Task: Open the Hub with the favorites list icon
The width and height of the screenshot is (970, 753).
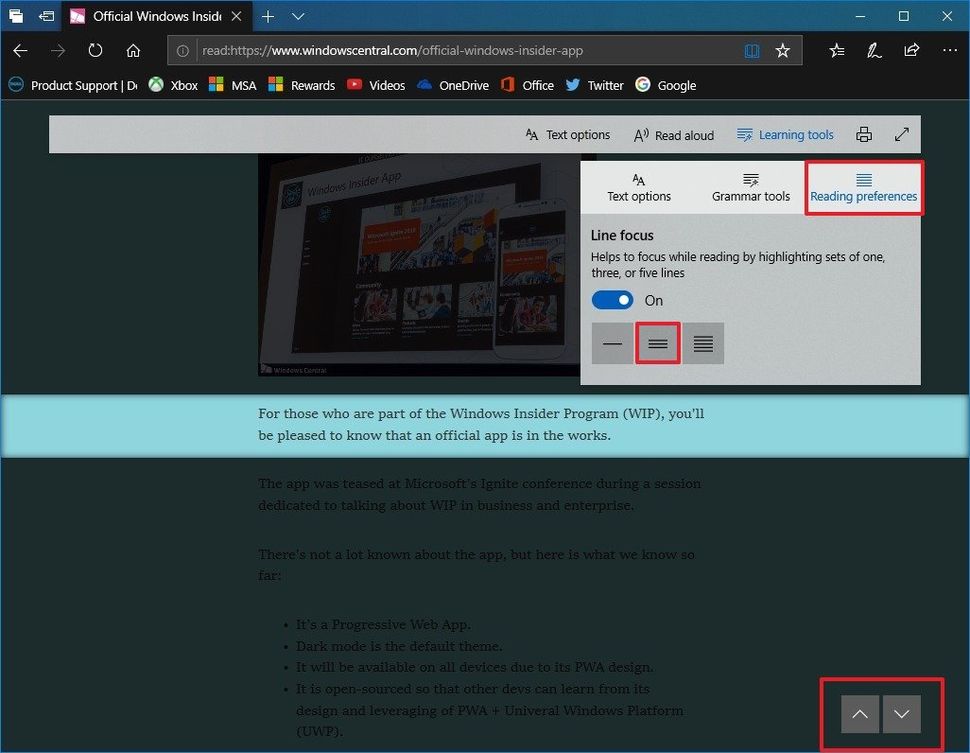Action: 836,50
